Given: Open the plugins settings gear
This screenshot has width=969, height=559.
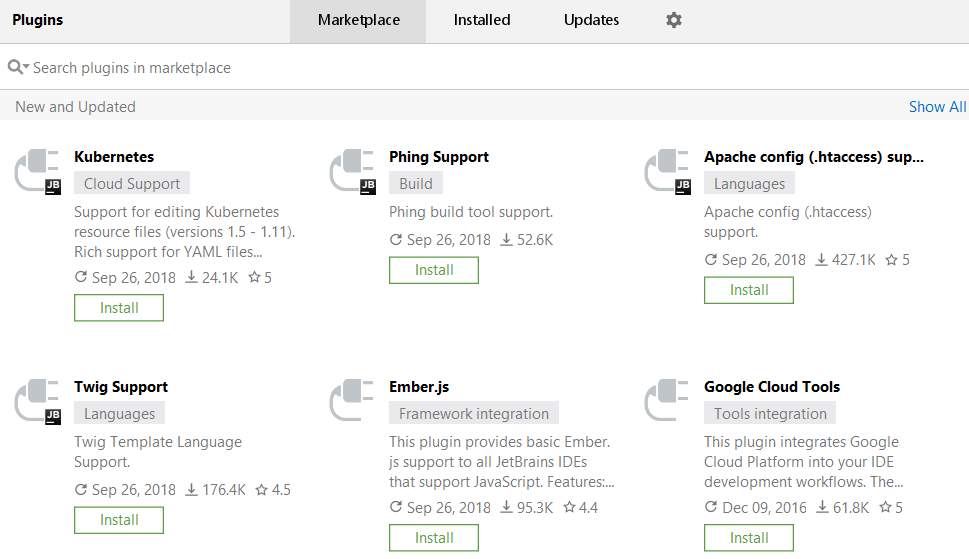Looking at the screenshot, I should pos(674,20).
